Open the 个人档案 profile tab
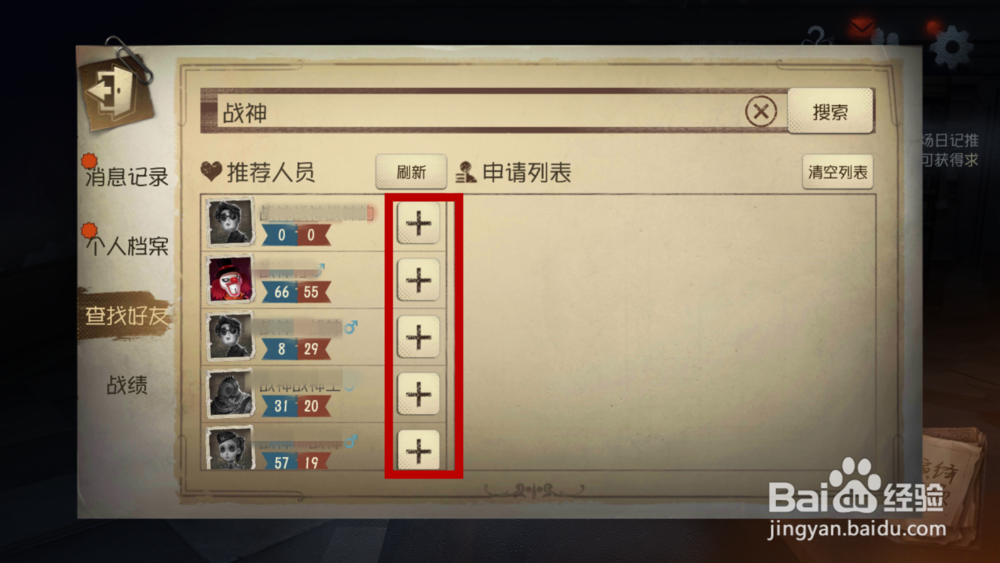This screenshot has width=1000, height=563. coord(126,245)
